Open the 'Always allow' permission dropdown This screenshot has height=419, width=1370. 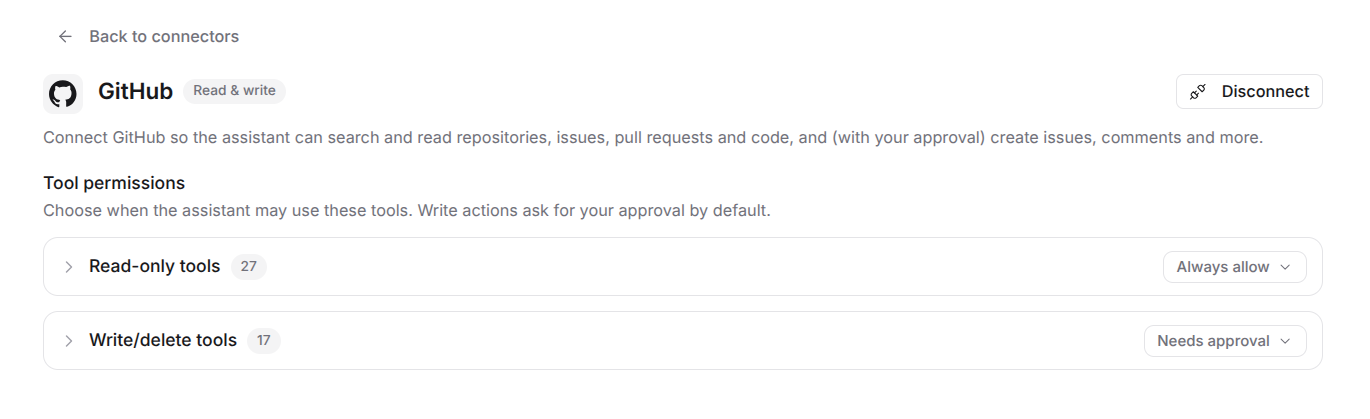click(1234, 267)
